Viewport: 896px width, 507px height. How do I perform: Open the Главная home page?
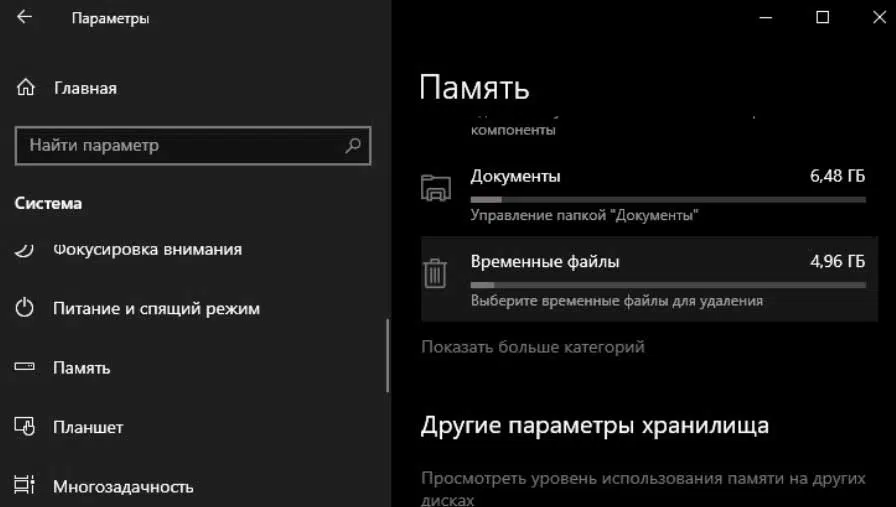pos(85,88)
